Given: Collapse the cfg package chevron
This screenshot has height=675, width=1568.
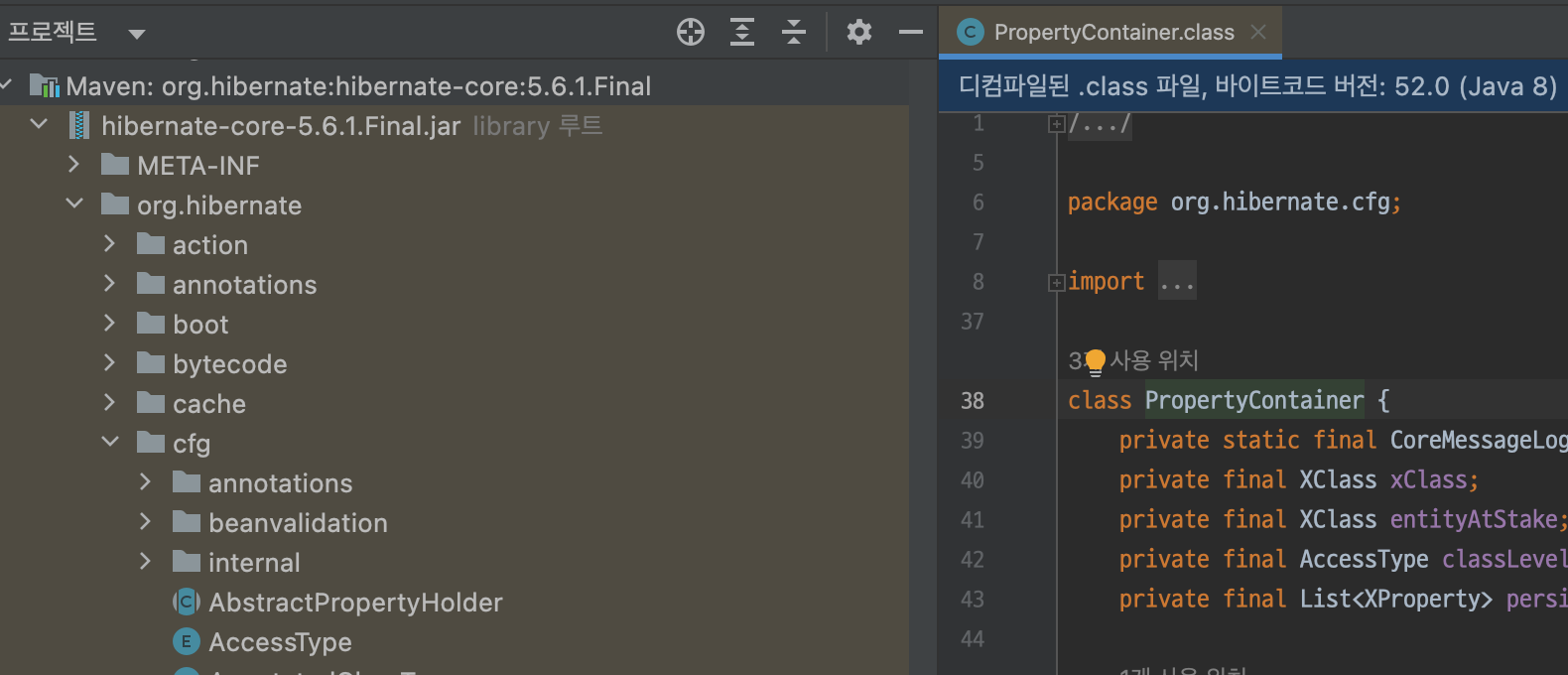Looking at the screenshot, I should pos(110,442).
